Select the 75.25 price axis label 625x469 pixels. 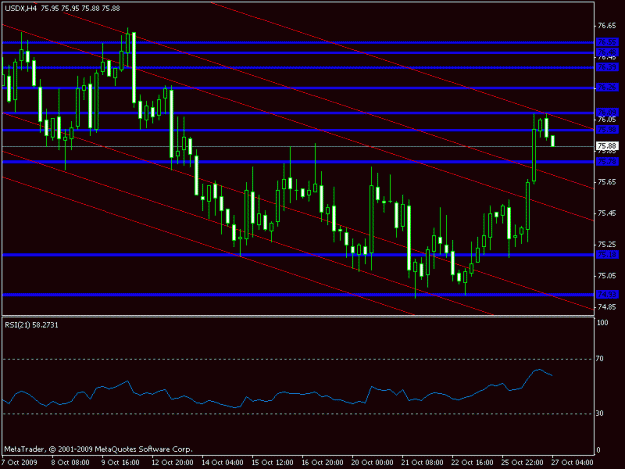tap(607, 245)
